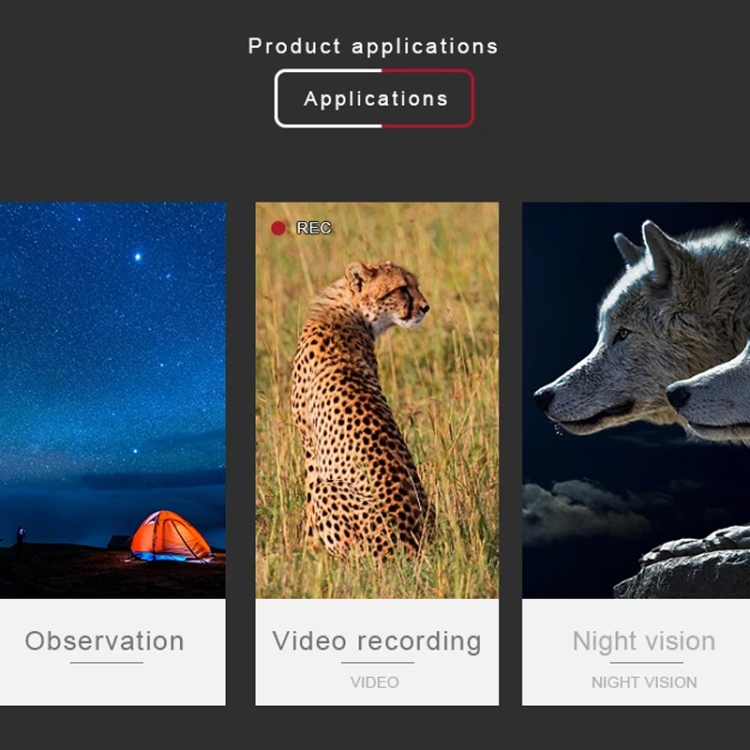Screen dimensions: 750x750
Task: Click the REC text label
Action: click(x=313, y=228)
